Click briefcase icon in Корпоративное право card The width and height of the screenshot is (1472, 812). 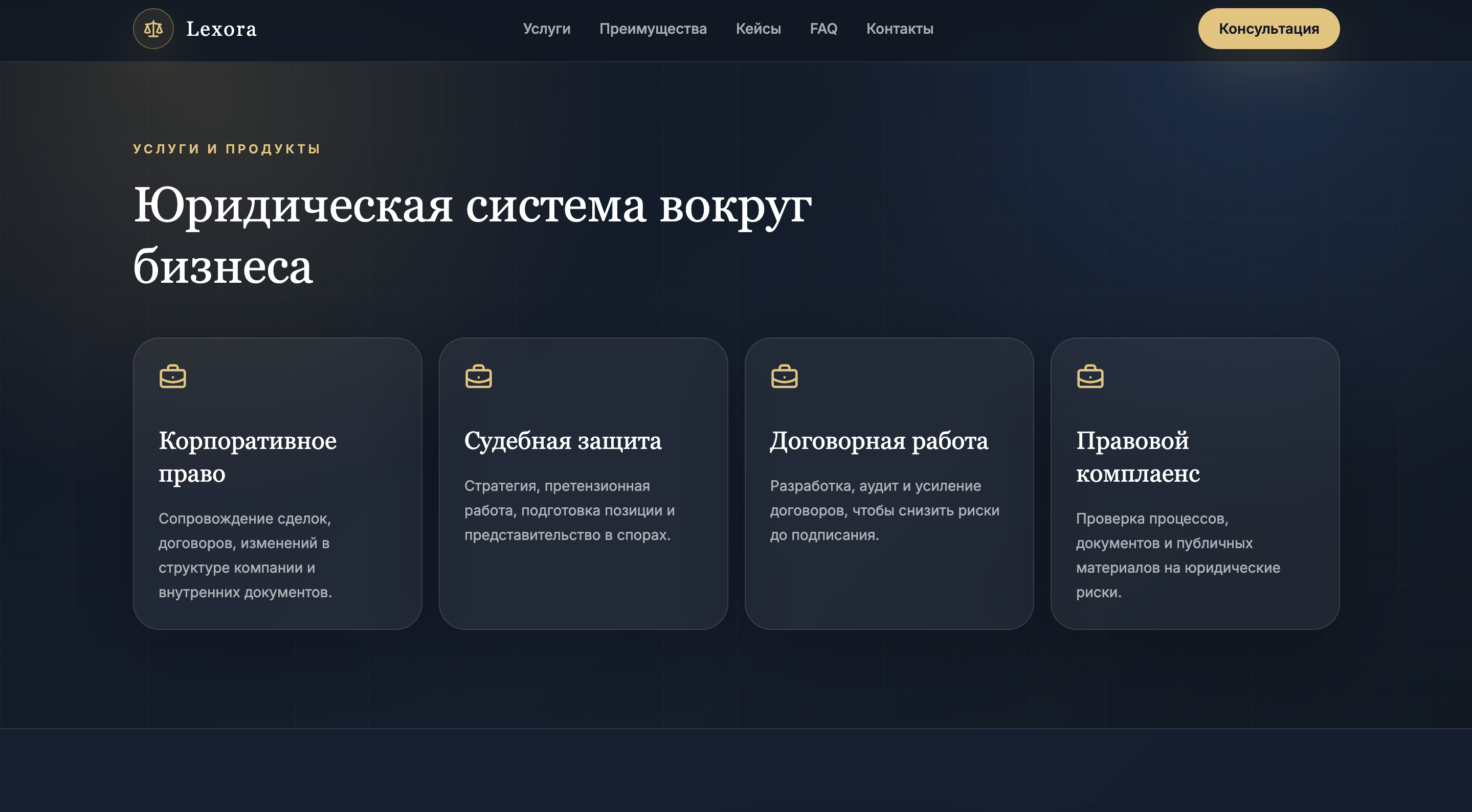click(172, 376)
